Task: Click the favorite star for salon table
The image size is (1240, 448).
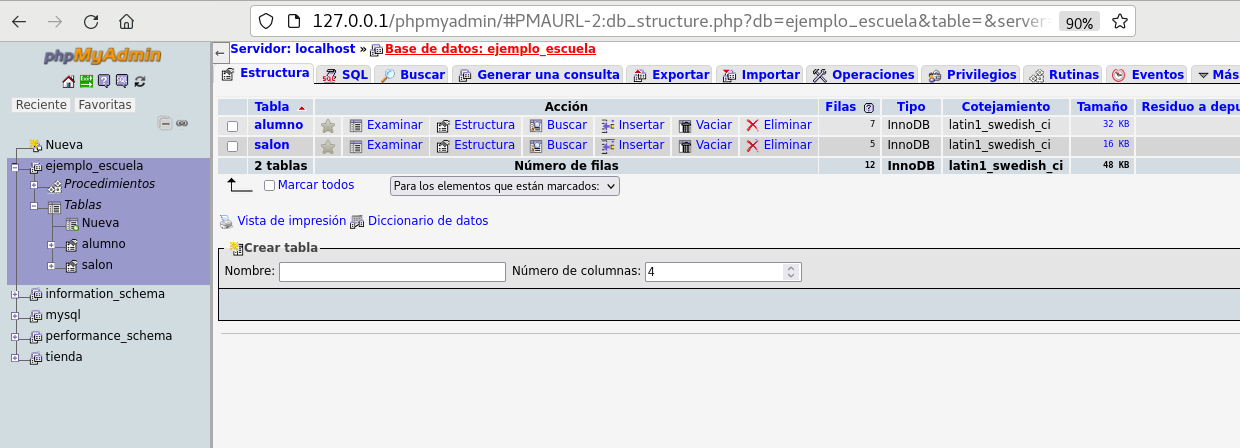Action: (327, 146)
